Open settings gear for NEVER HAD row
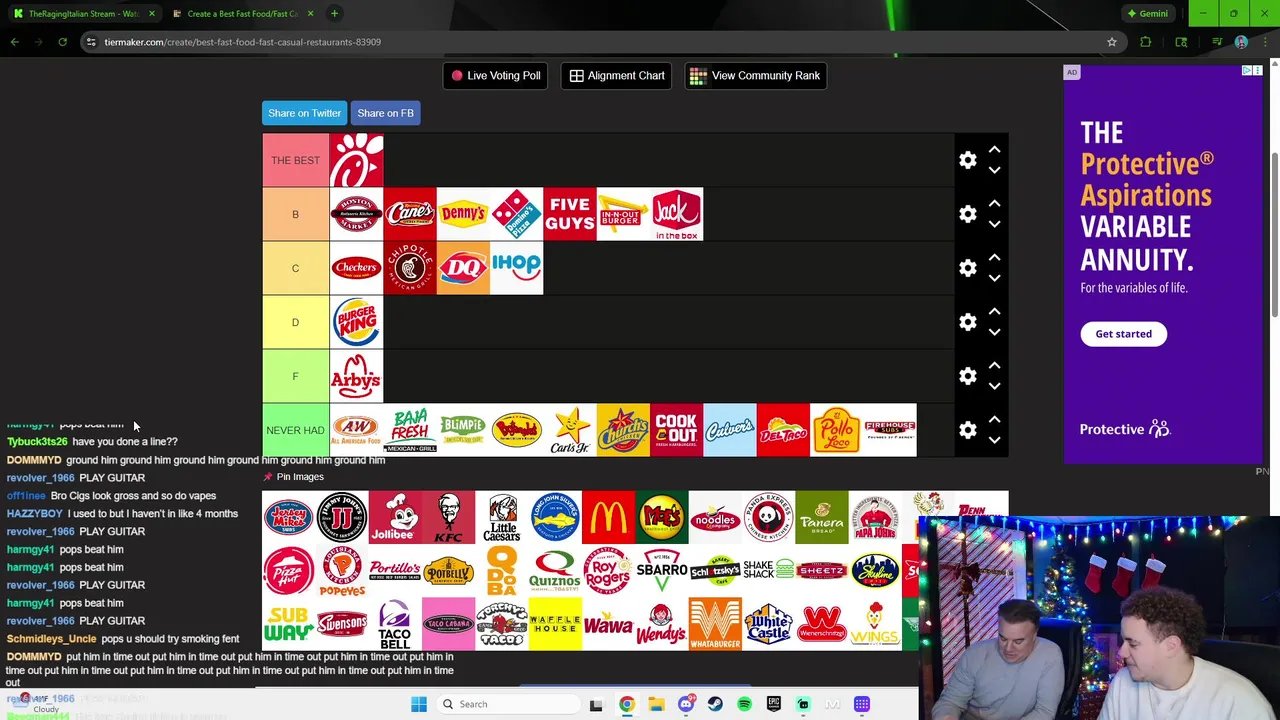 point(967,430)
